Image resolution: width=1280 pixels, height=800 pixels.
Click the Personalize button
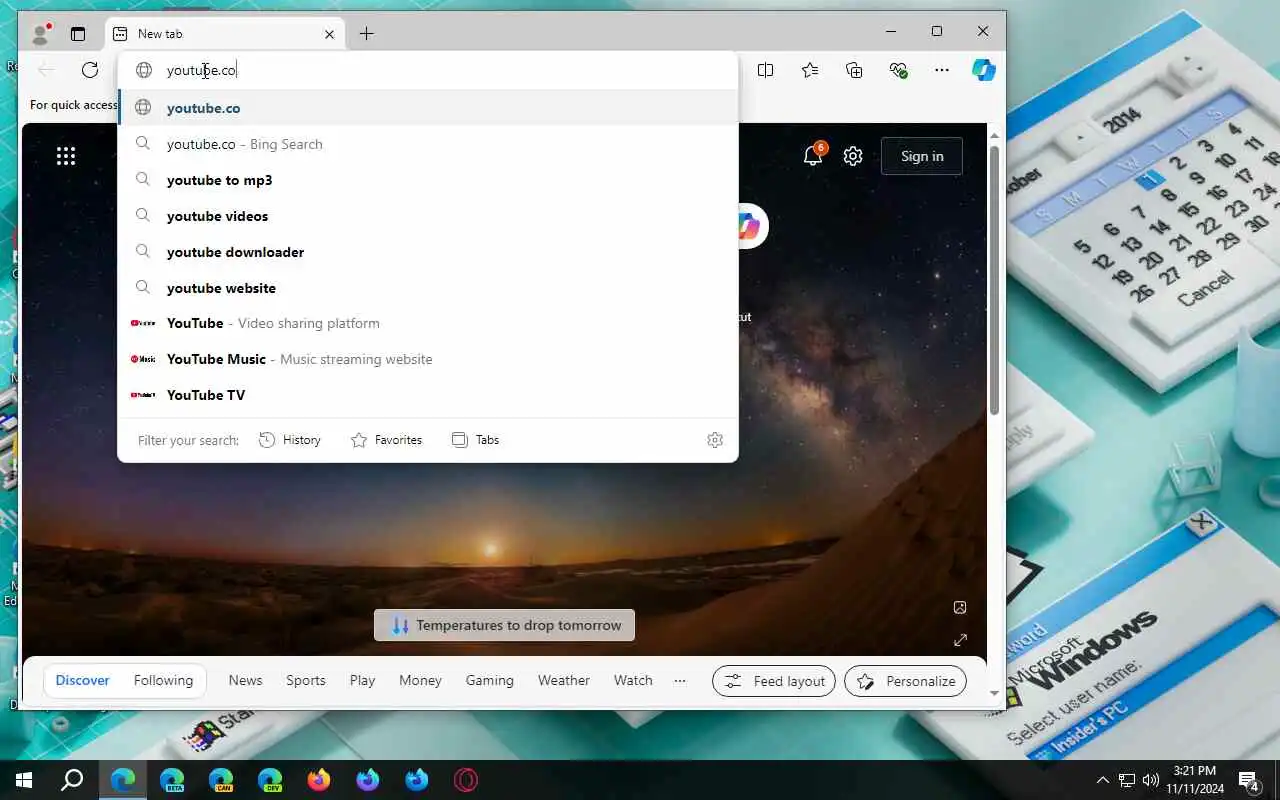point(906,681)
